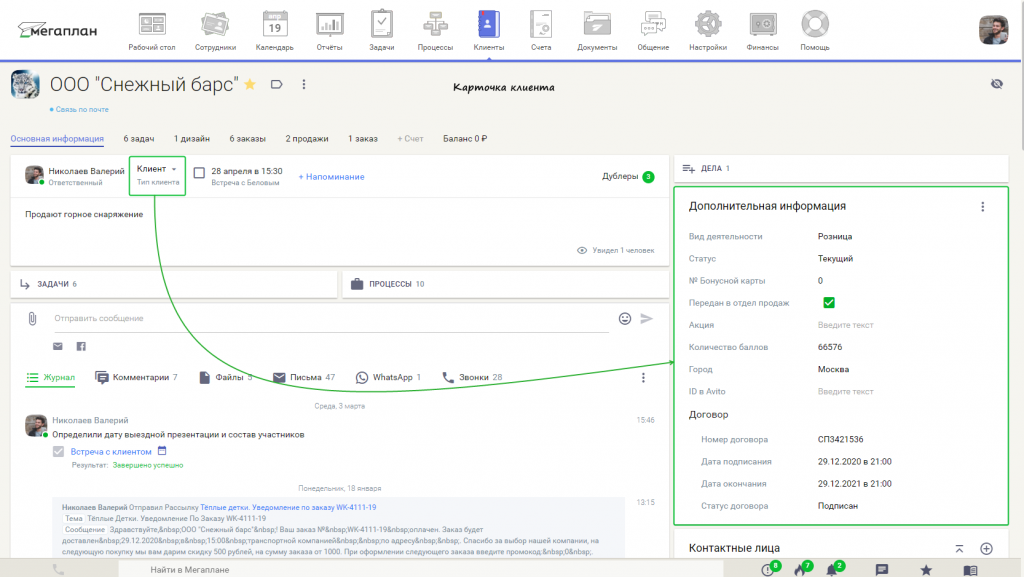Open Сотрудники section icon
The width and height of the screenshot is (1024, 577).
pyautogui.click(x=215, y=31)
